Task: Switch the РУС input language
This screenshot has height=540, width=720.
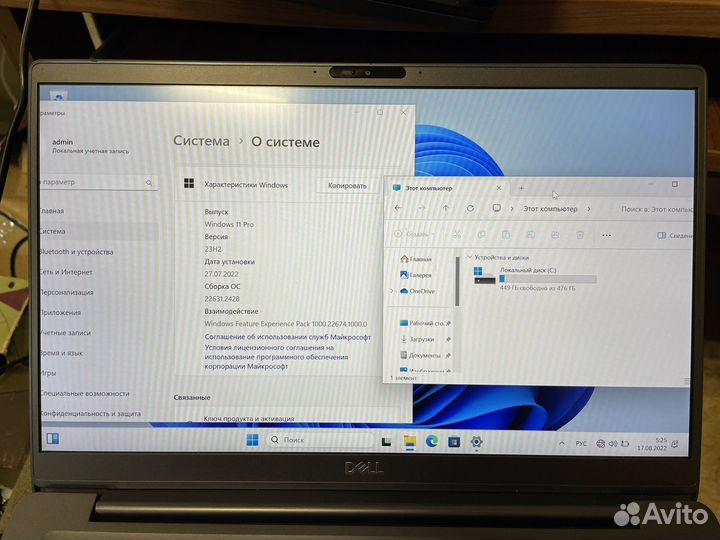Action: [x=581, y=444]
